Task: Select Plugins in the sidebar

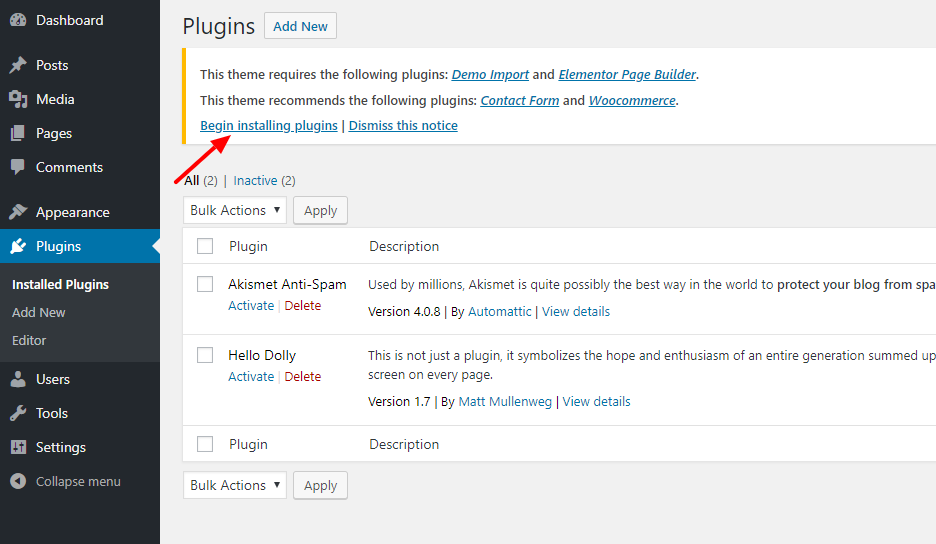Action: 80,246
